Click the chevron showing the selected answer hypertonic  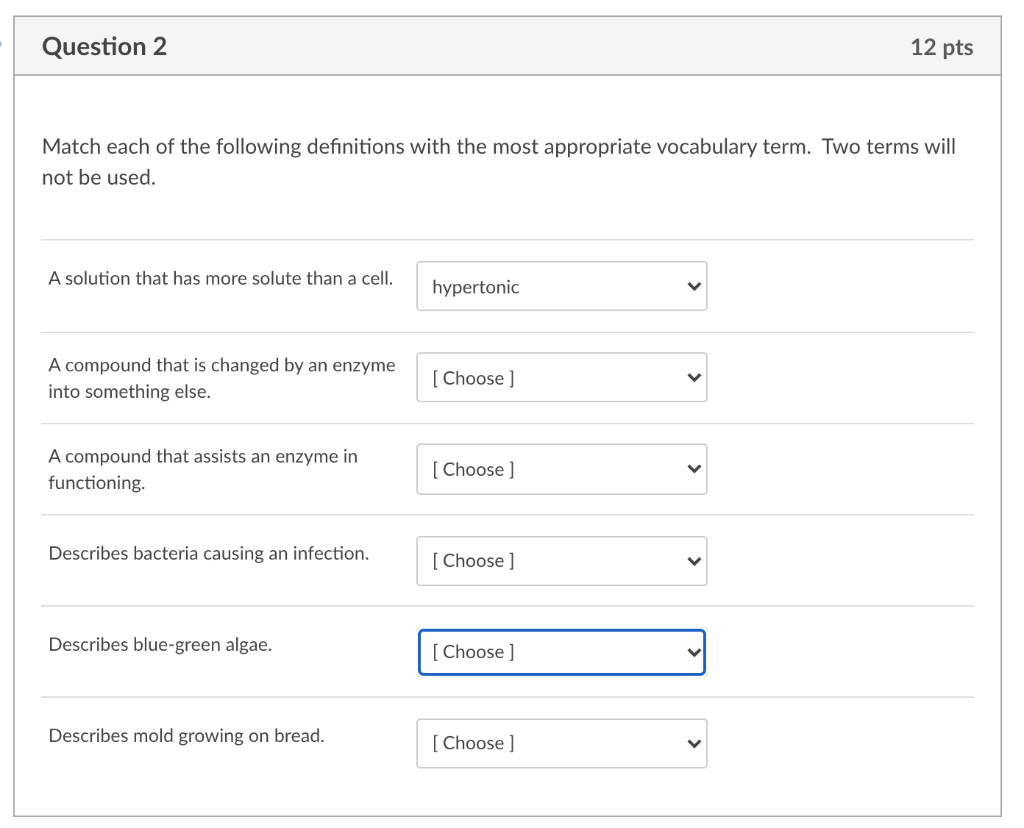(x=692, y=286)
